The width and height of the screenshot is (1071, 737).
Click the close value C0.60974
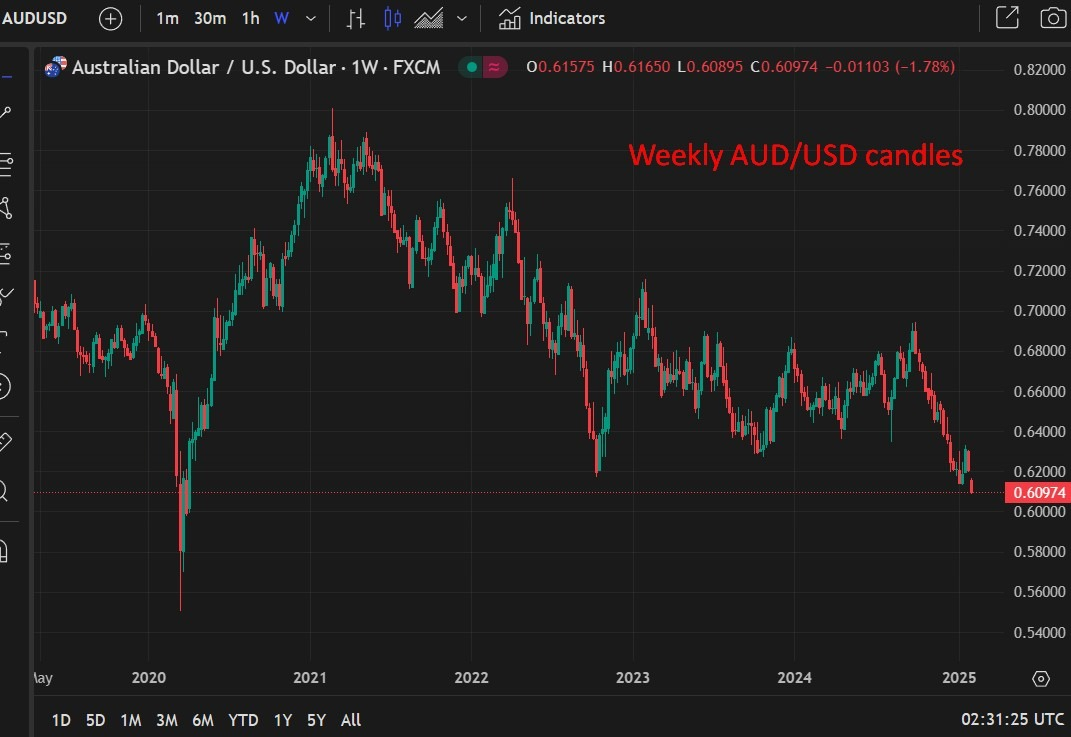(784, 67)
